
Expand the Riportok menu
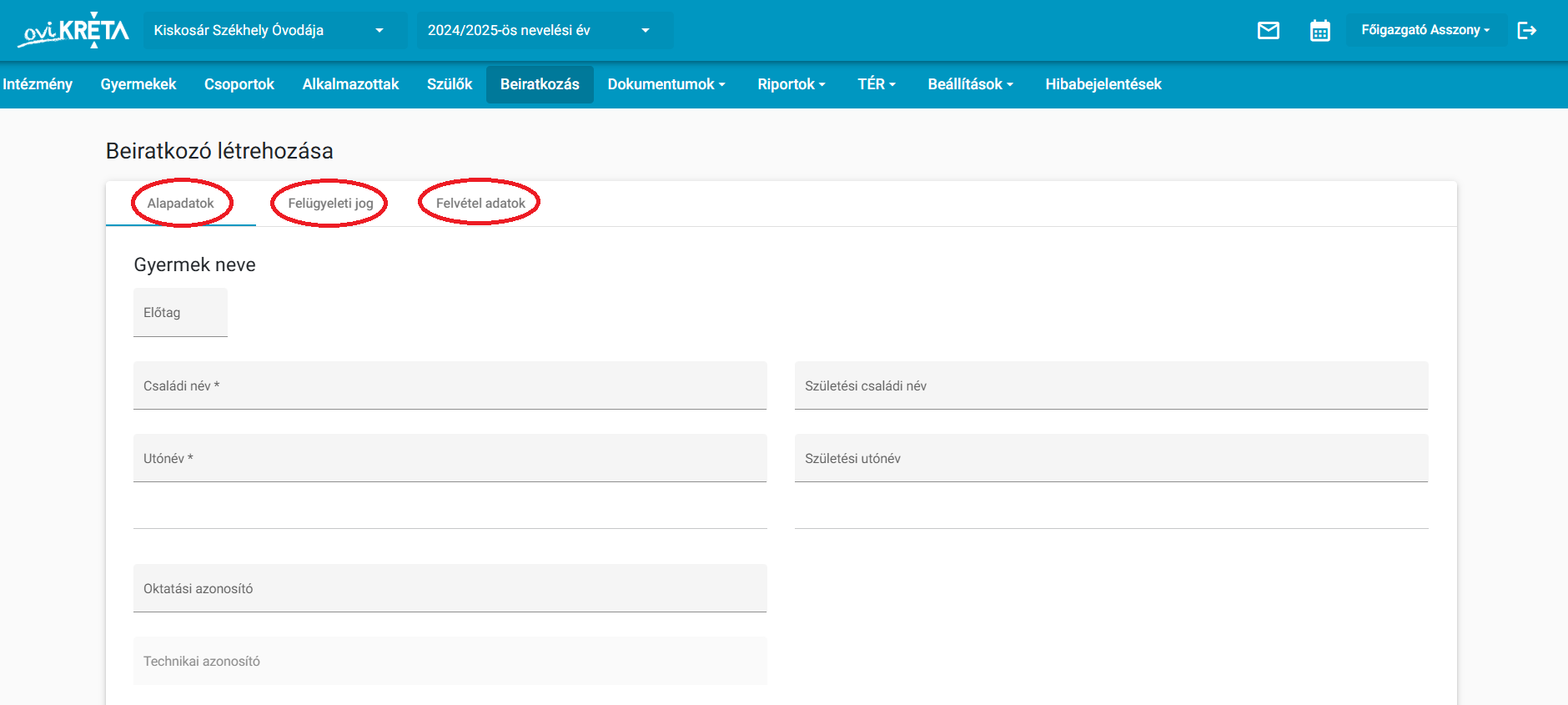[x=792, y=84]
